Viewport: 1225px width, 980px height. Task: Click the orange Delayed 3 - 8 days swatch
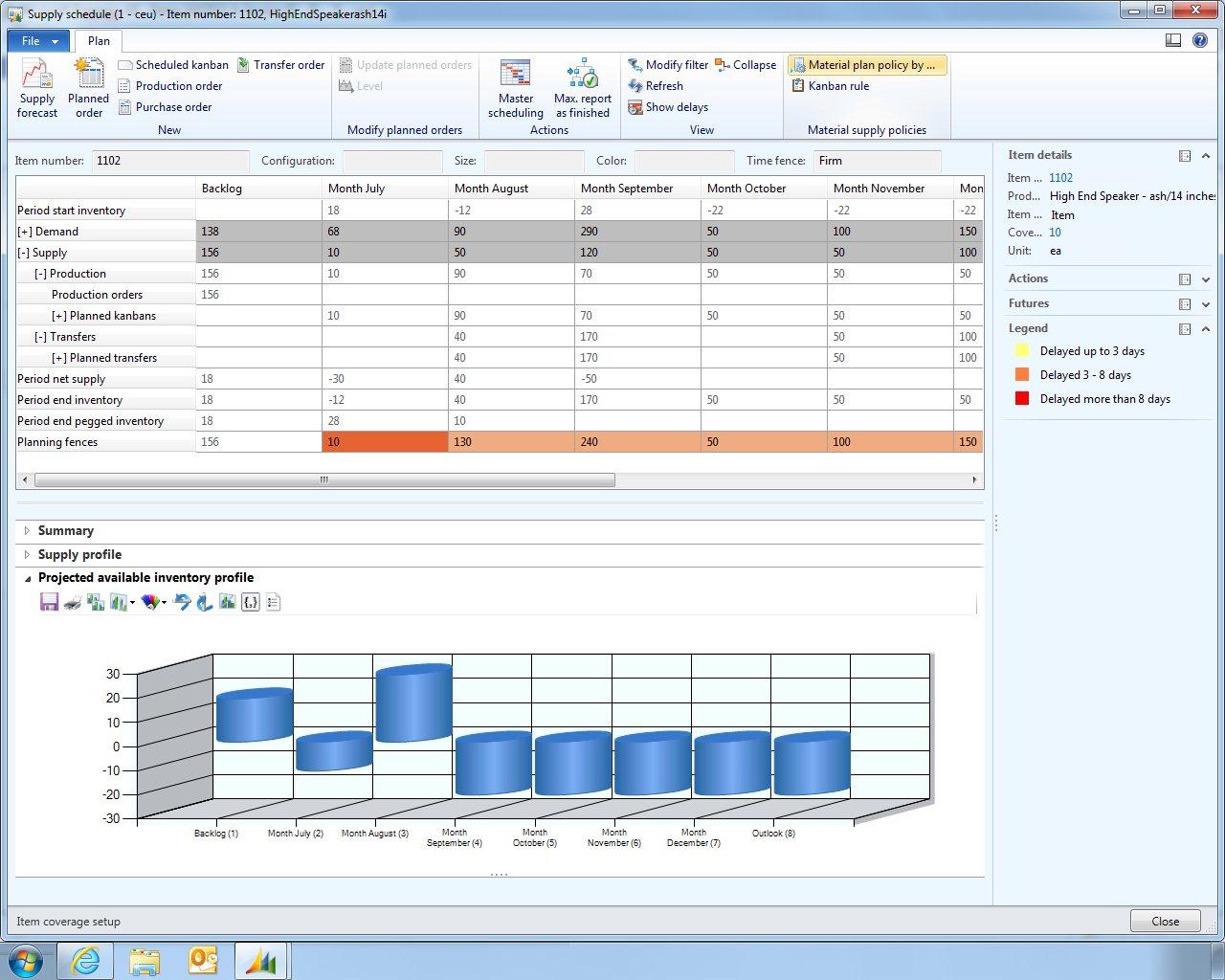click(1022, 375)
